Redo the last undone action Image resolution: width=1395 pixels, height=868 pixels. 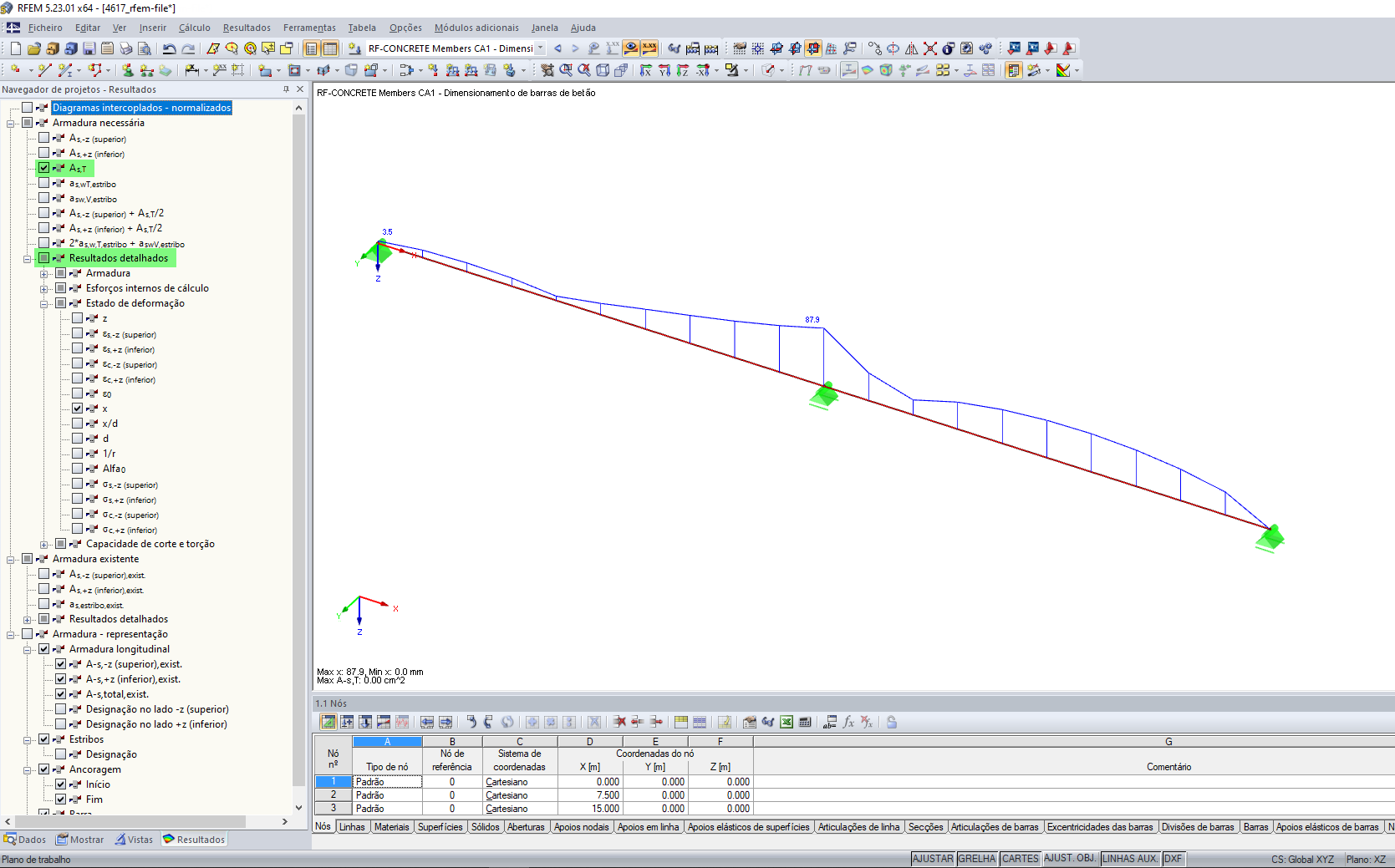[188, 48]
